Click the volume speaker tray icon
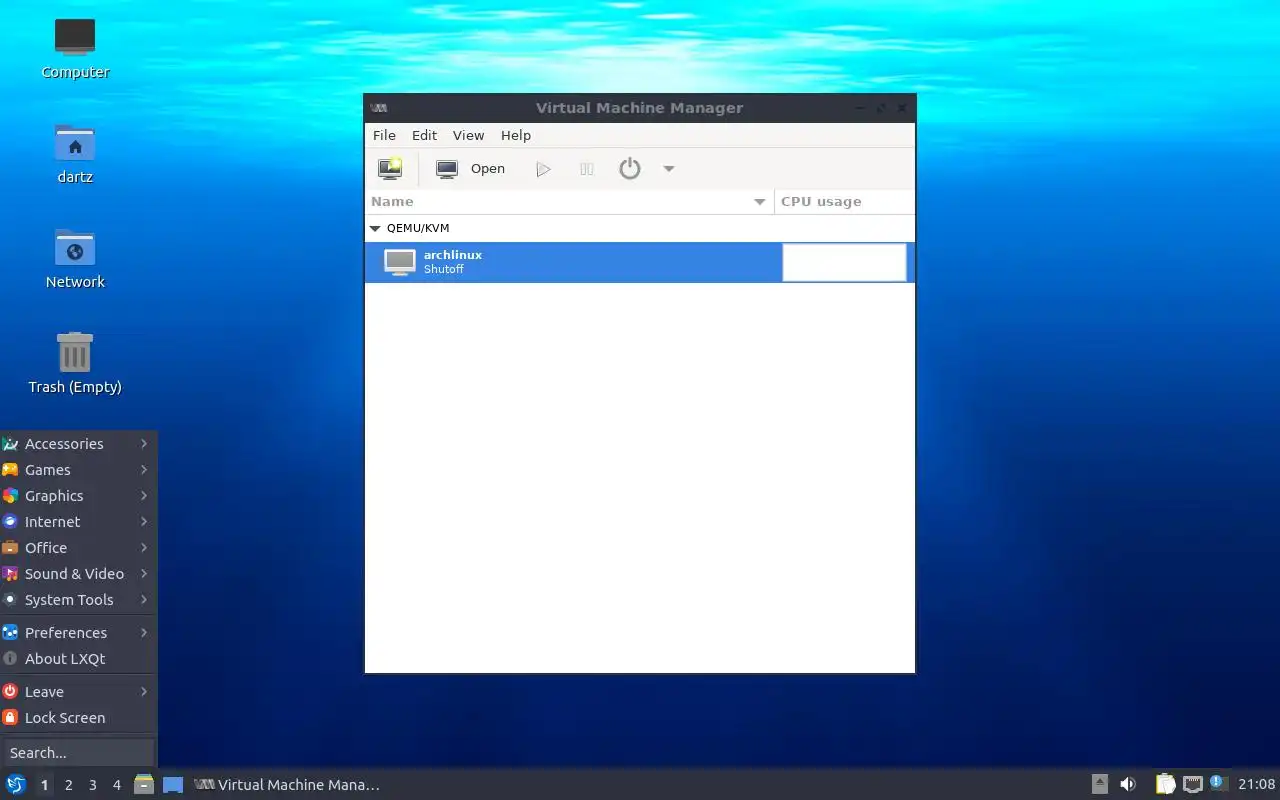1280x800 pixels. 1128,784
